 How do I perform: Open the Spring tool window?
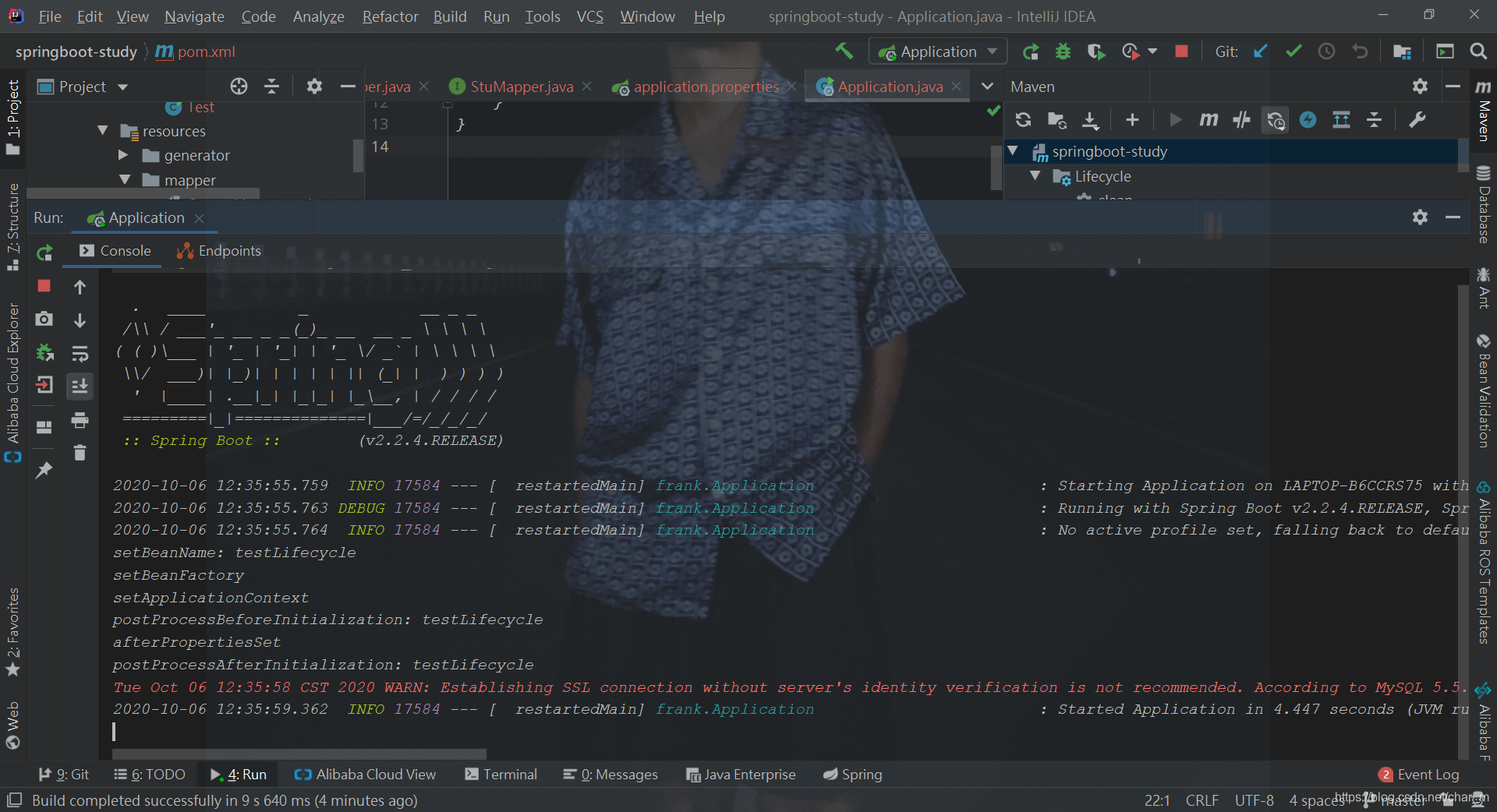click(853, 775)
